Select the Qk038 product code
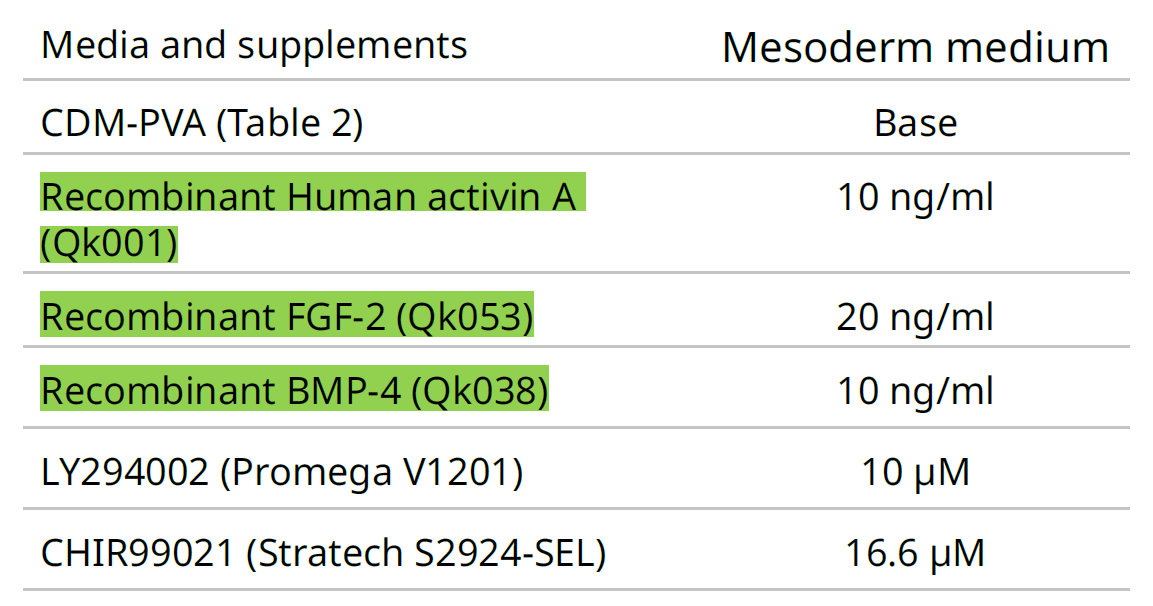The image size is (1153, 606). pos(480,392)
